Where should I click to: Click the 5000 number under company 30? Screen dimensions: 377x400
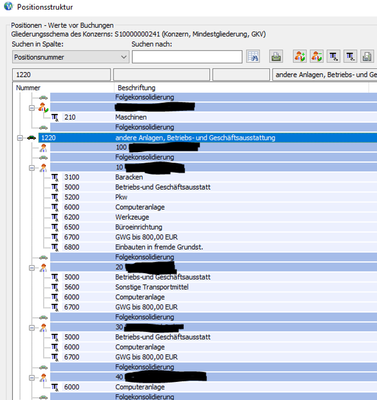pos(72,337)
